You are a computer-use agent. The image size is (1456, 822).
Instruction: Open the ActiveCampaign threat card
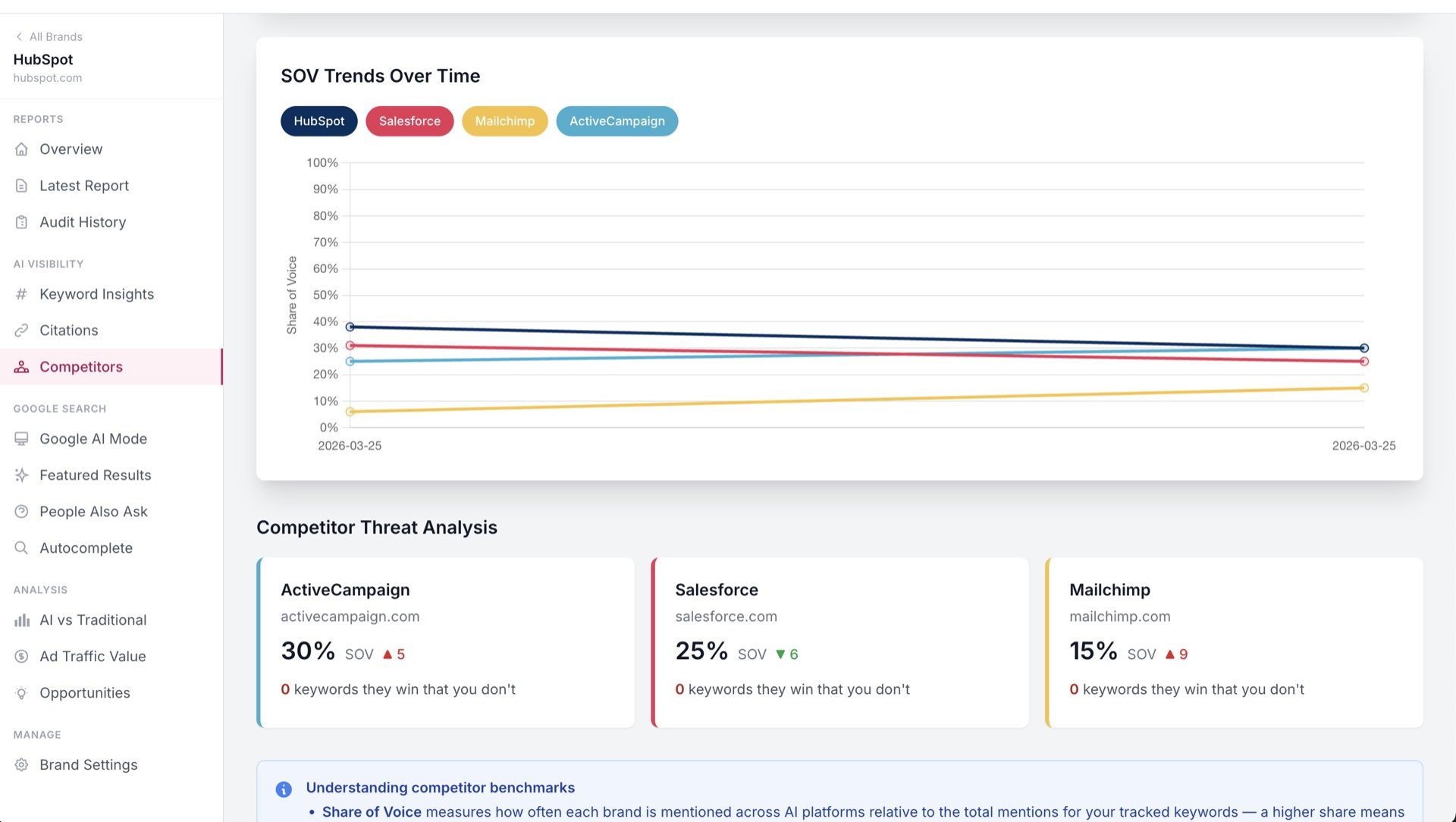coord(446,643)
